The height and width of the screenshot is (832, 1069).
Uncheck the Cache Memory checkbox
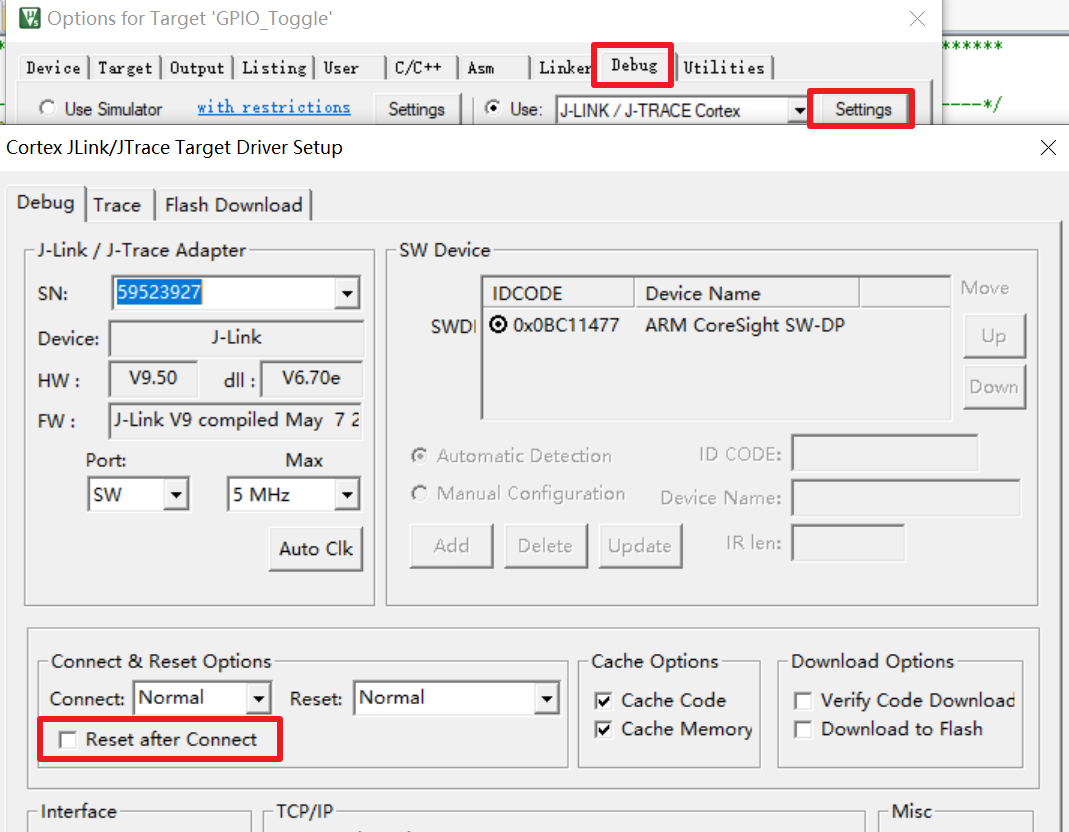(x=603, y=730)
